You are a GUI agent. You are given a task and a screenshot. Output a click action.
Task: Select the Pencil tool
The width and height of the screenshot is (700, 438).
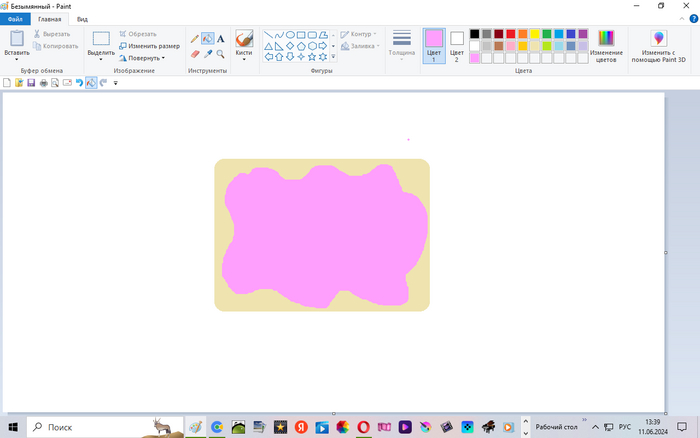pyautogui.click(x=195, y=39)
